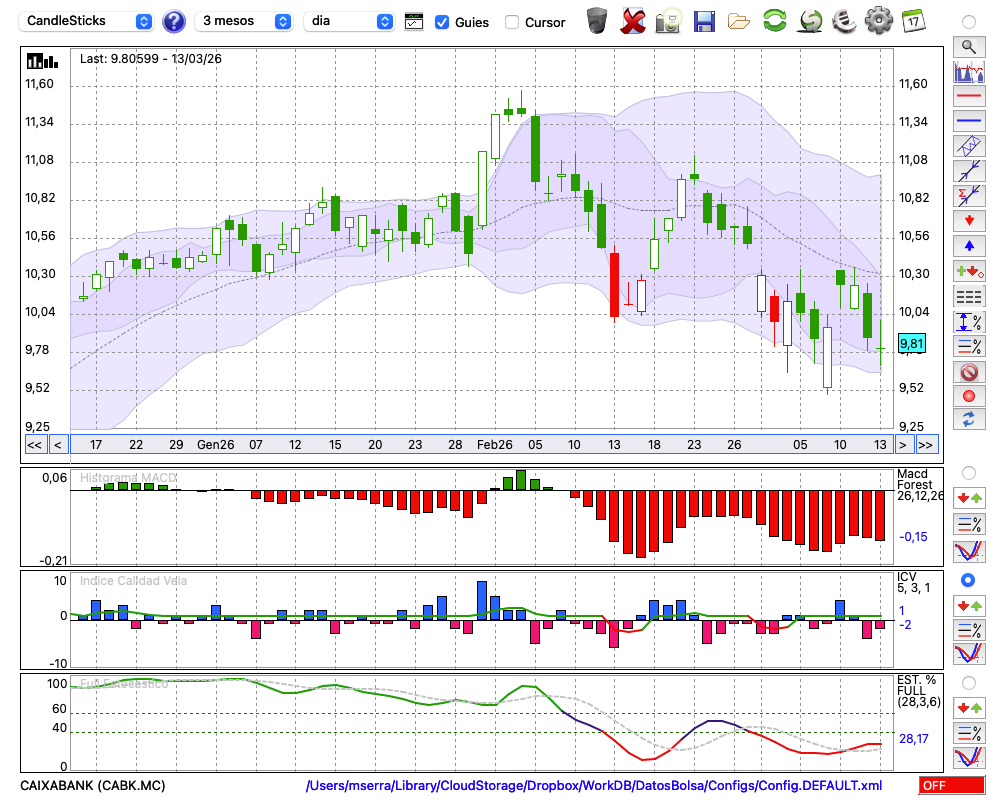Image resolution: width=1000 pixels, height=800 pixels.
Task: Click the dashed lines grid tool
Action: coord(969,296)
